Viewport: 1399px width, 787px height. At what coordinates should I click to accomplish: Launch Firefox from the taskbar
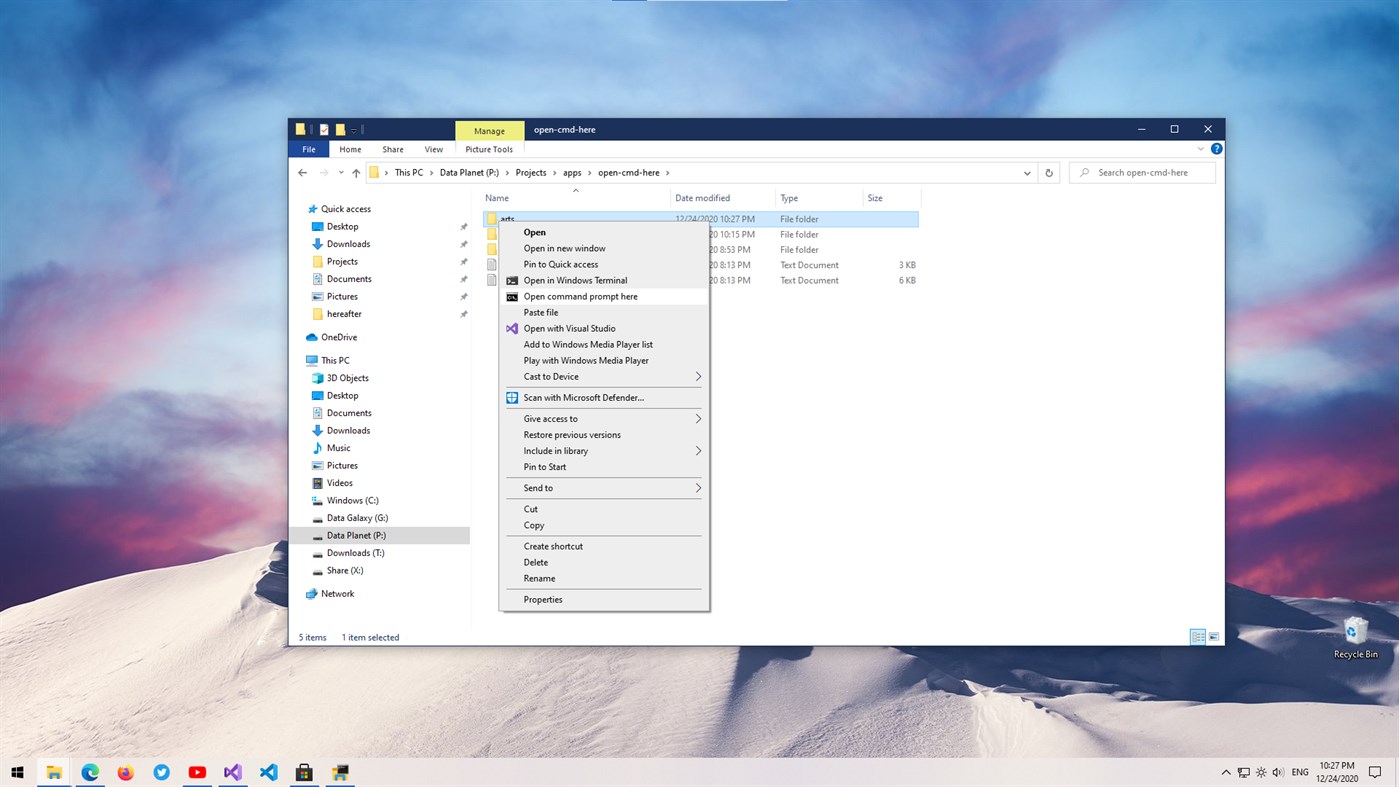tap(125, 772)
